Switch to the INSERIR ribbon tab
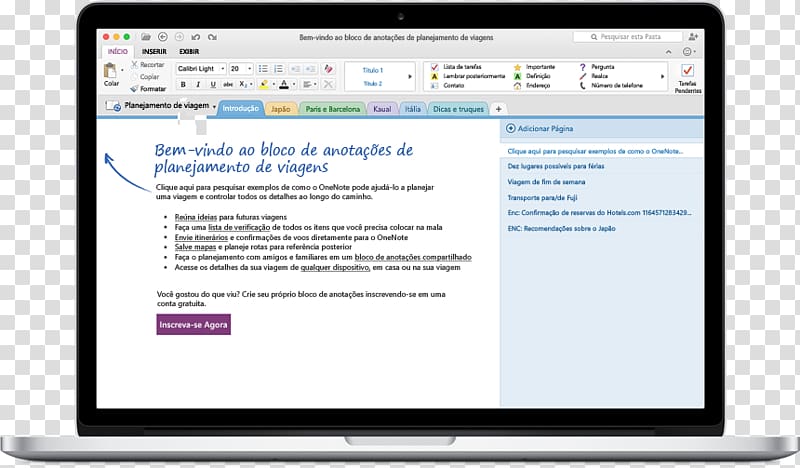Image resolution: width=800 pixels, height=468 pixels. (154, 52)
